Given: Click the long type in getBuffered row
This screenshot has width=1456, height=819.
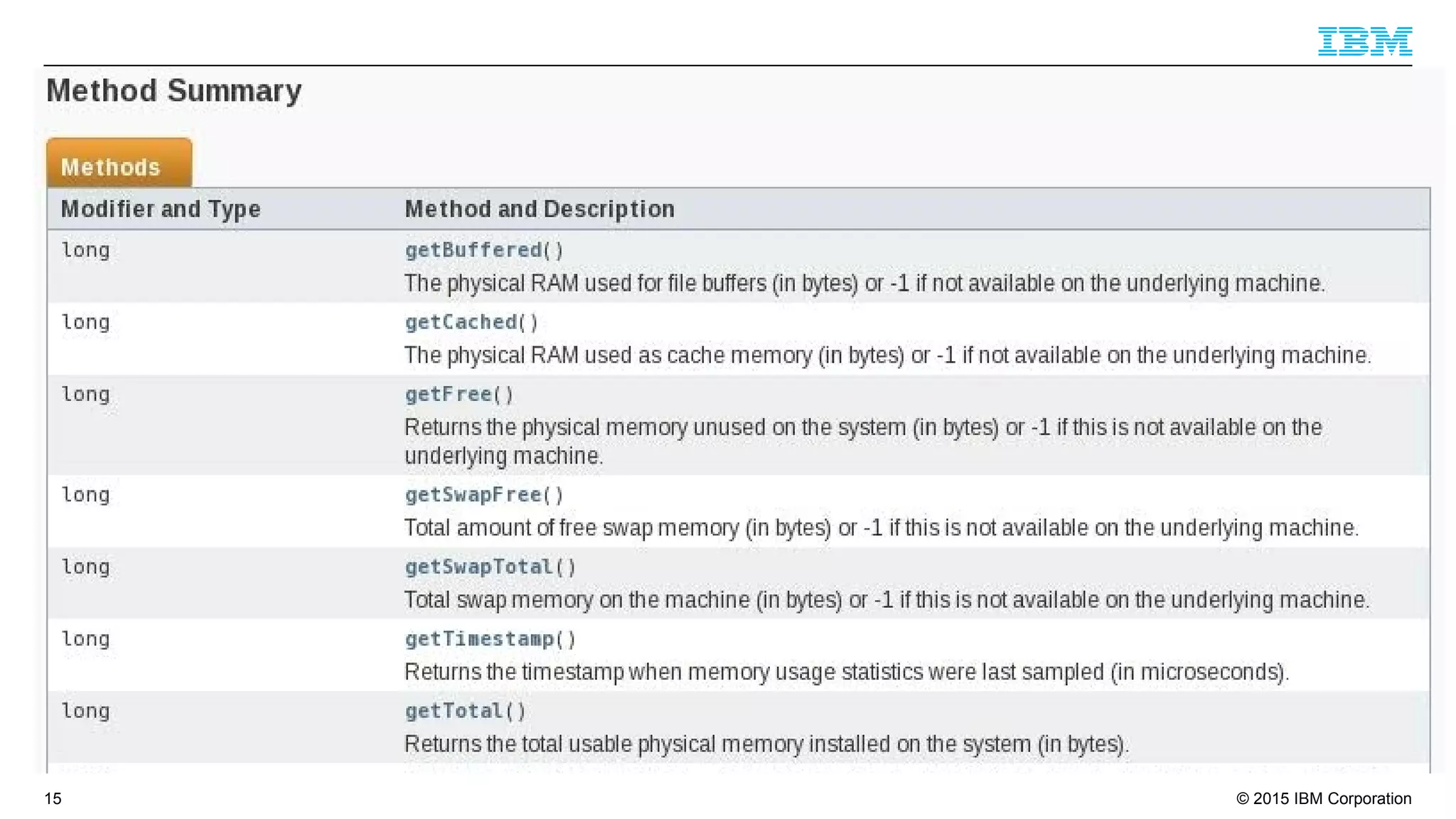Looking at the screenshot, I should 85,250.
